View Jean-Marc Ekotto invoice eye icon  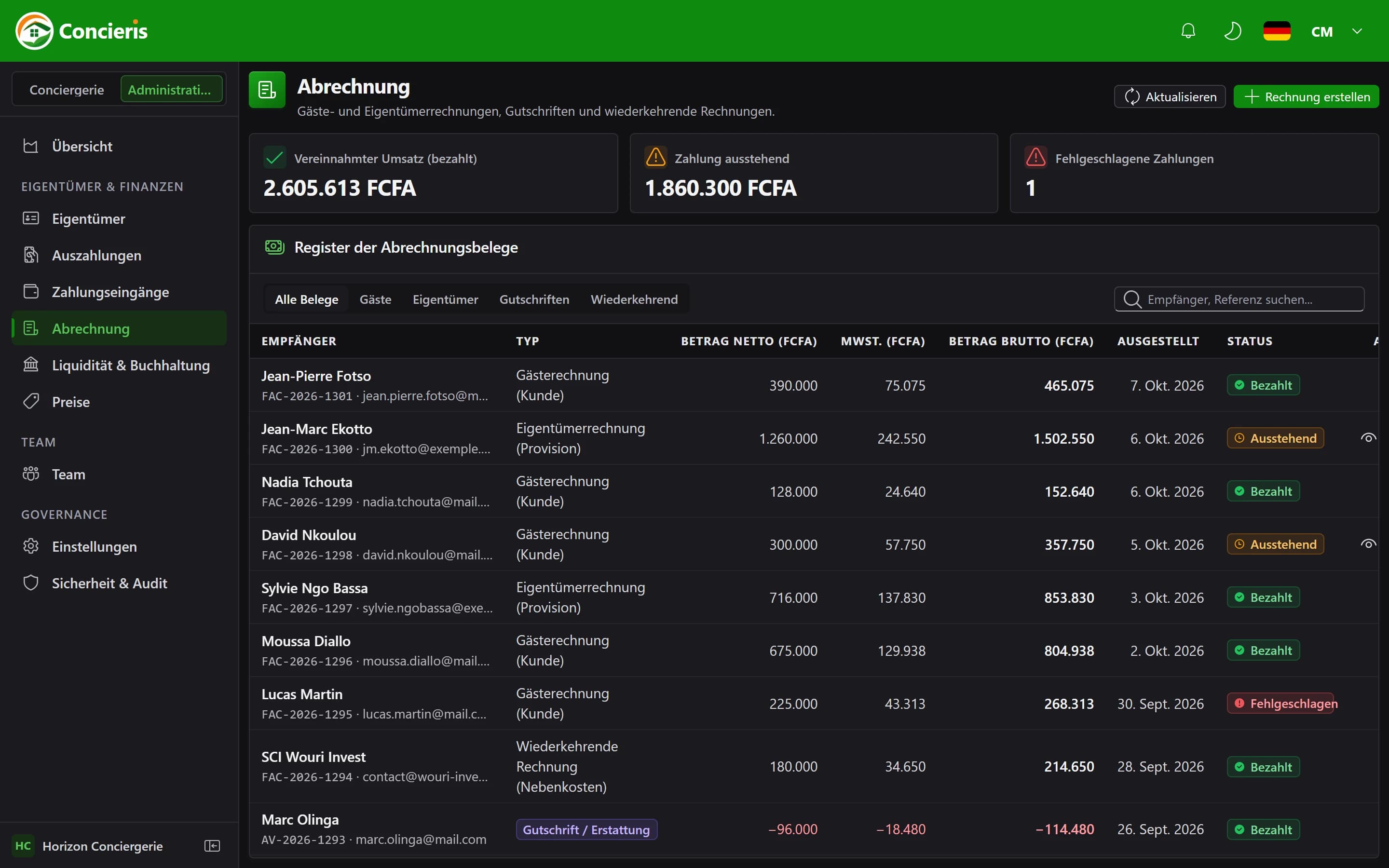(x=1368, y=438)
